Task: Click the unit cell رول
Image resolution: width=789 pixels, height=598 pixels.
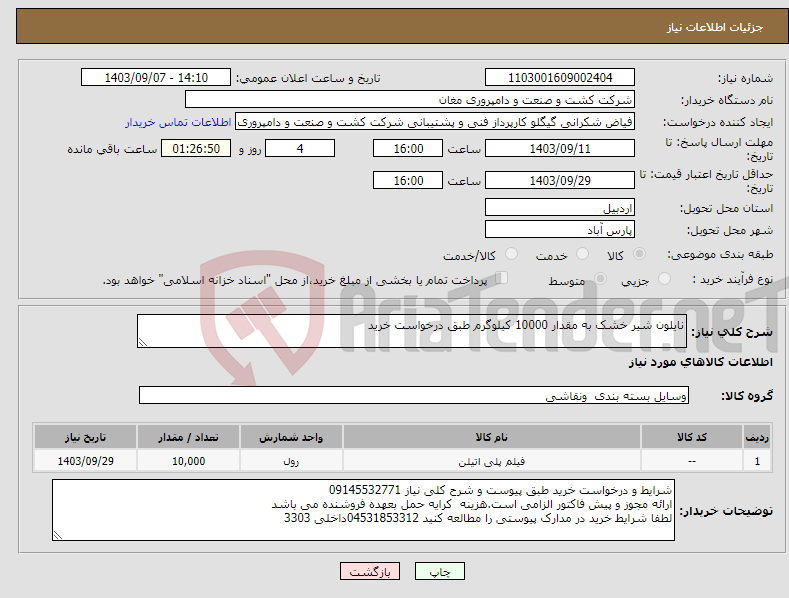Action: (291, 461)
